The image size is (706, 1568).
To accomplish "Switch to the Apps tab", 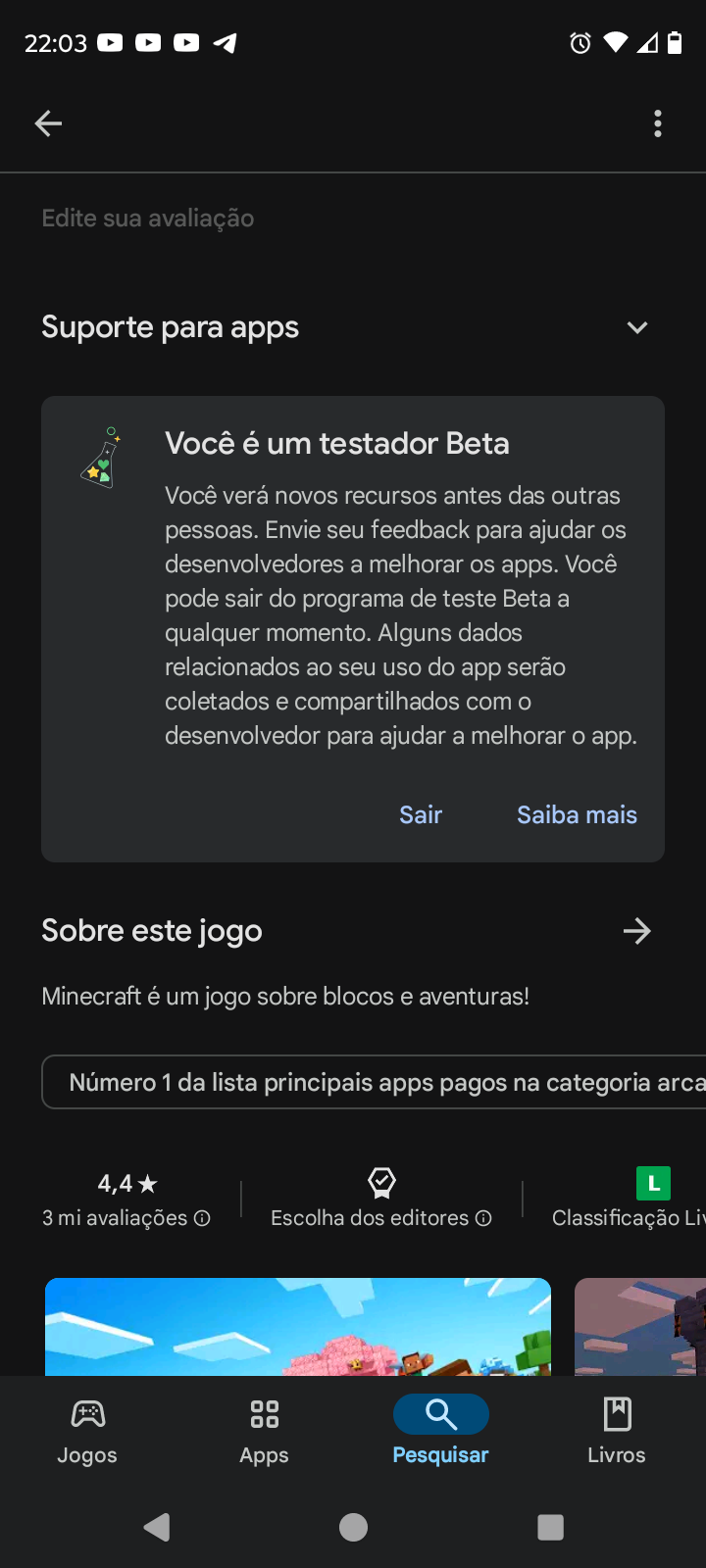I will [x=264, y=1431].
